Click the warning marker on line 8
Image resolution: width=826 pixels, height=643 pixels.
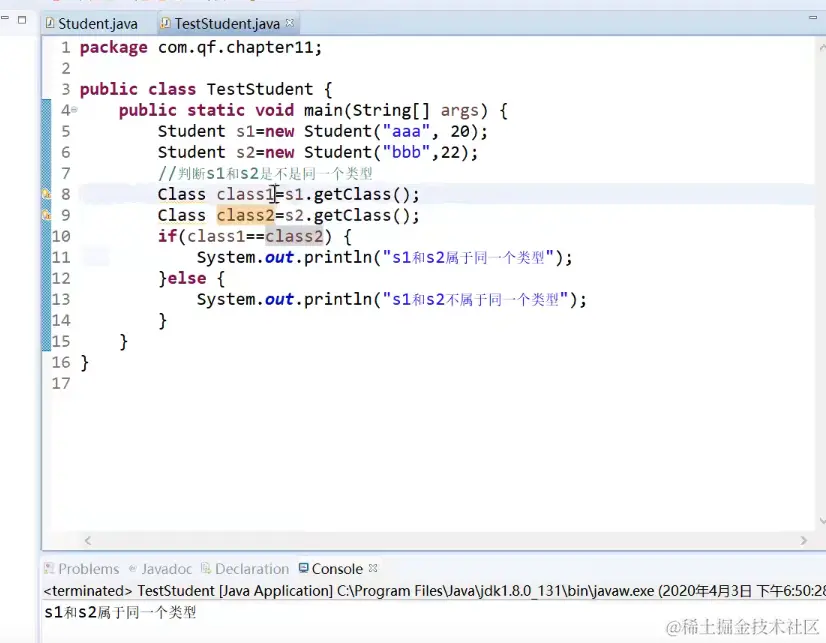[x=46, y=194]
